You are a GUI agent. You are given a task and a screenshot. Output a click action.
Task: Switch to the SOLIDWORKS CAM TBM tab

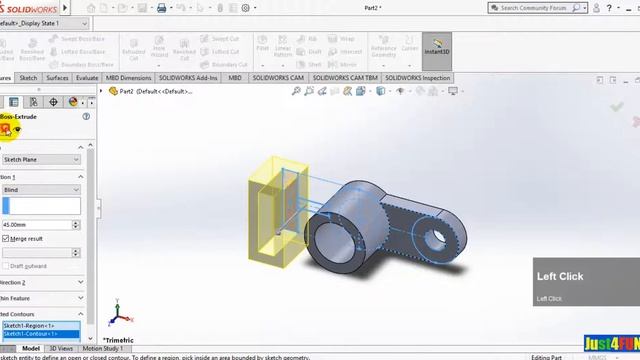point(345,78)
